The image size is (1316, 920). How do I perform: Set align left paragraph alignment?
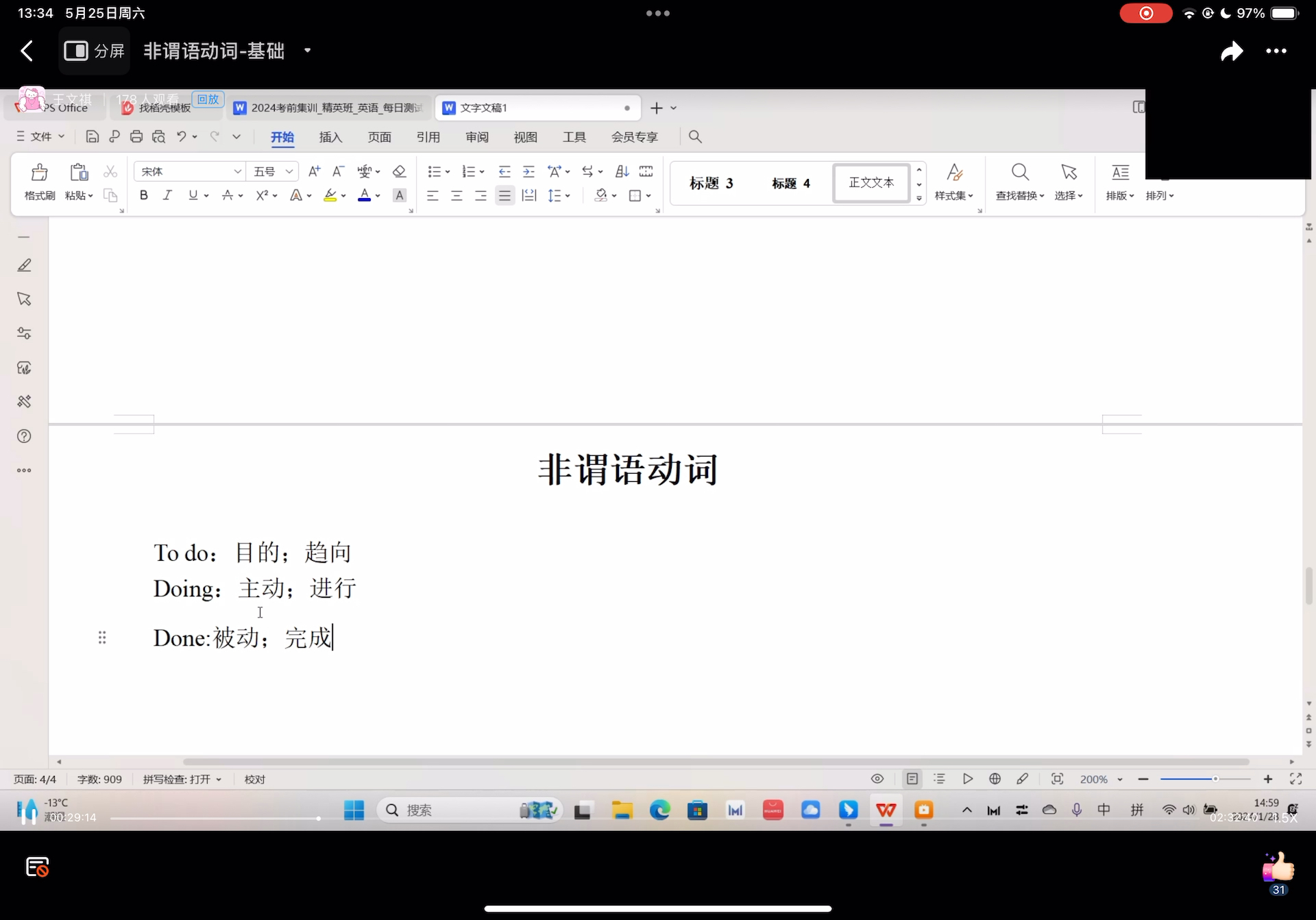point(432,196)
